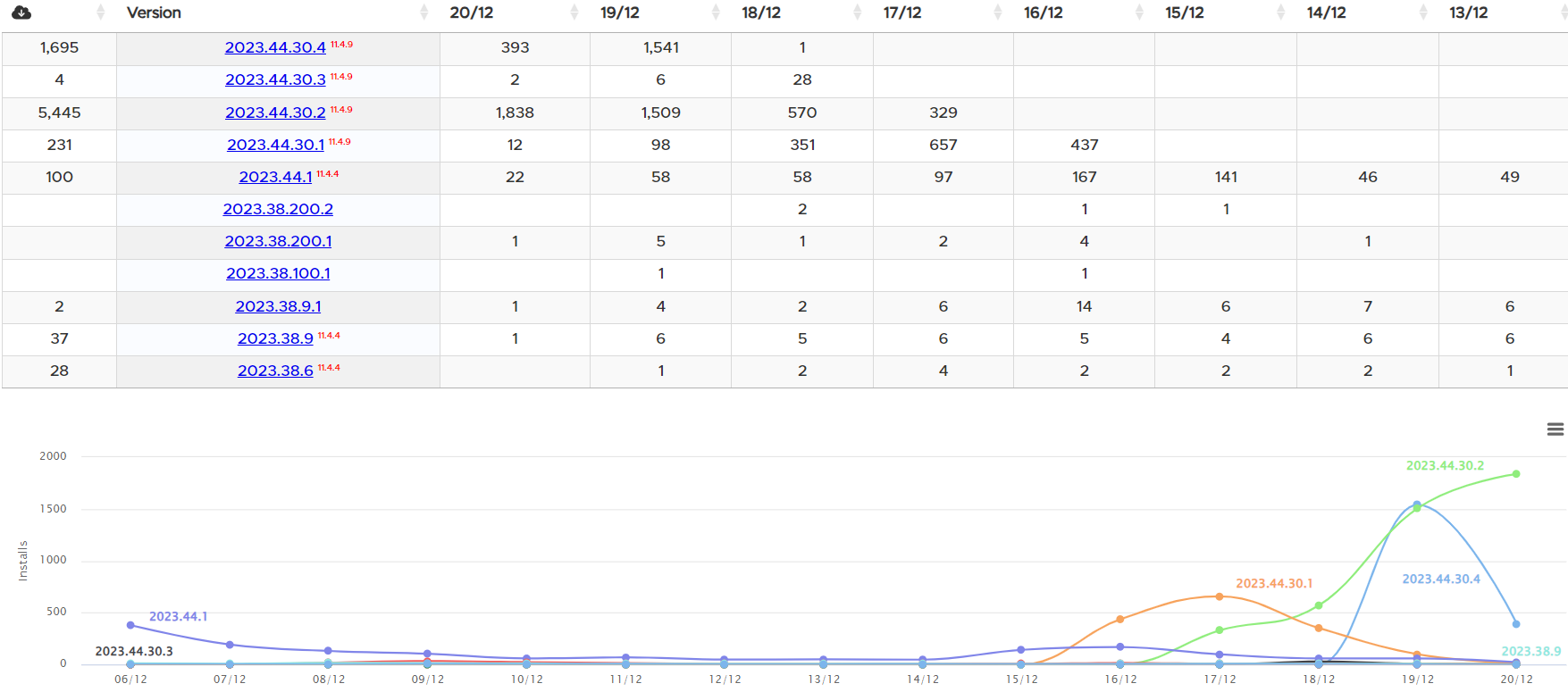The image size is (1568, 692).
Task: Sort the 15/12 column arrows
Action: coord(1281,13)
